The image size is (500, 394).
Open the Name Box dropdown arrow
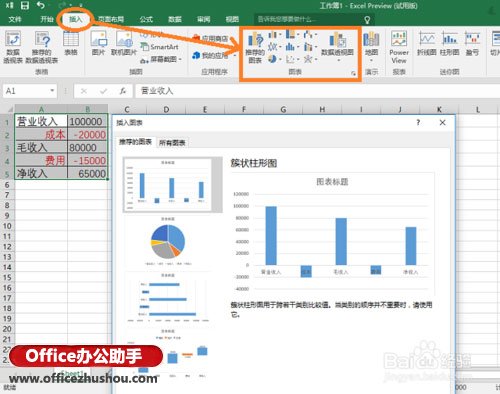[52, 91]
